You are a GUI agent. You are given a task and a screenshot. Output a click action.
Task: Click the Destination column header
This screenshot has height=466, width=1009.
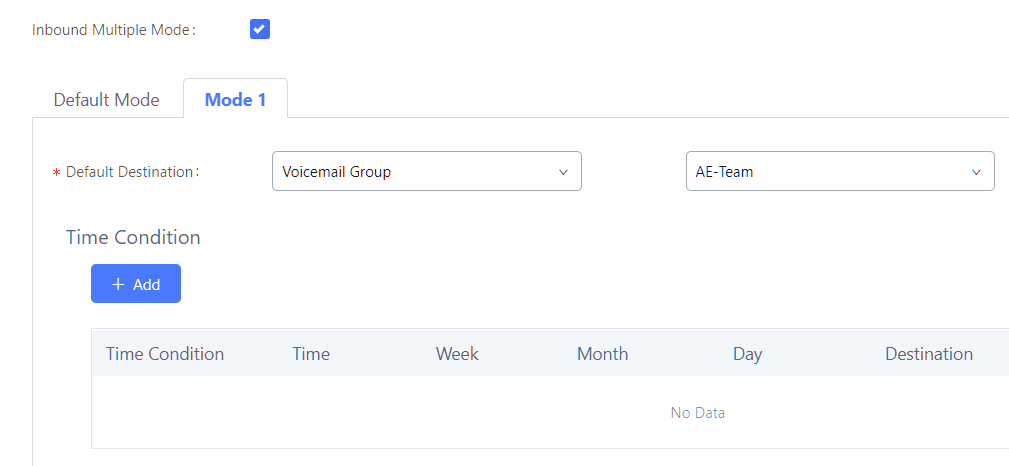(x=928, y=353)
